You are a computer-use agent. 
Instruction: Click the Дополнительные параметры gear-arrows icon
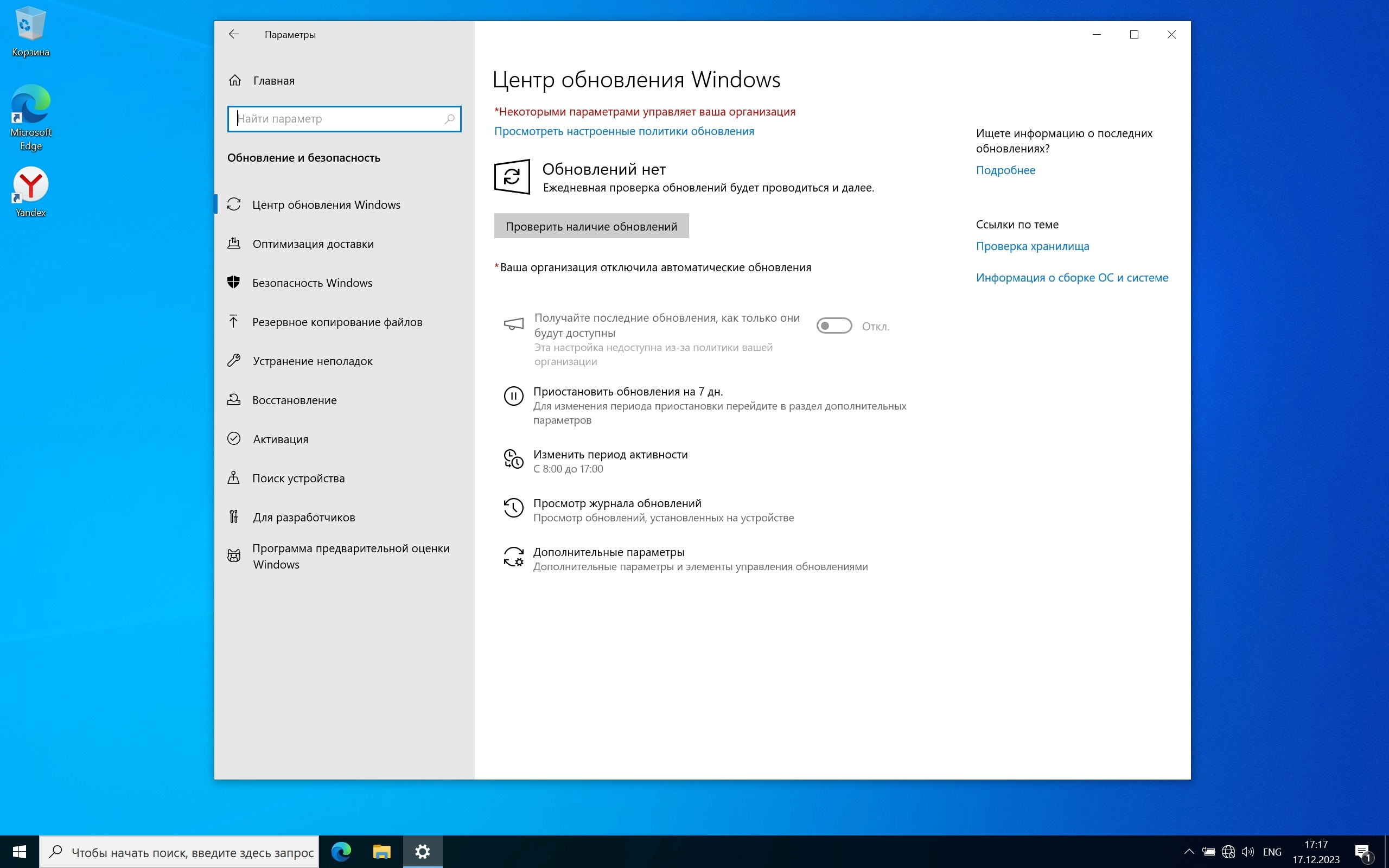(513, 557)
